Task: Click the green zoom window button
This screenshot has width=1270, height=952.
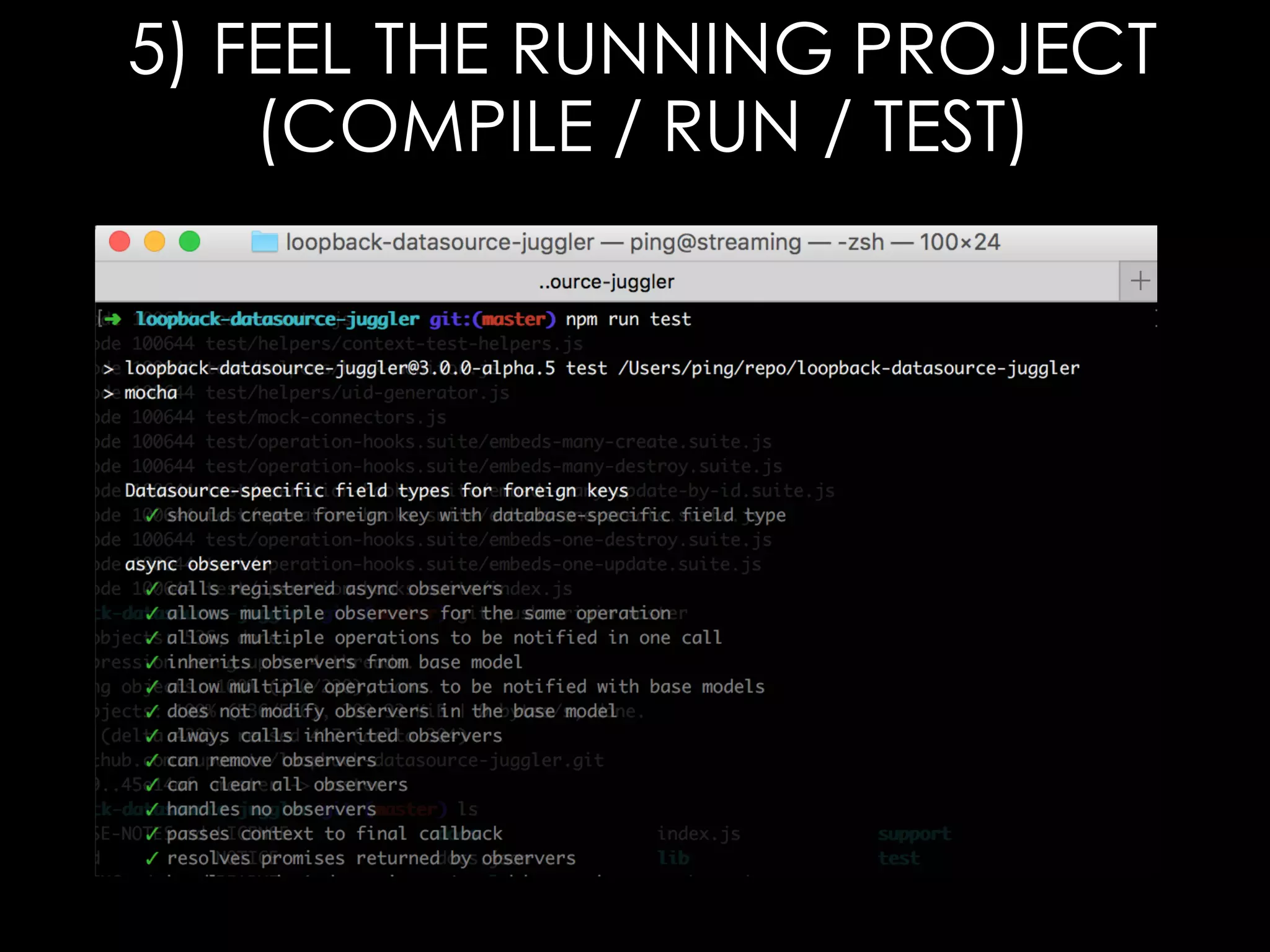Action: pyautogui.click(x=190, y=241)
